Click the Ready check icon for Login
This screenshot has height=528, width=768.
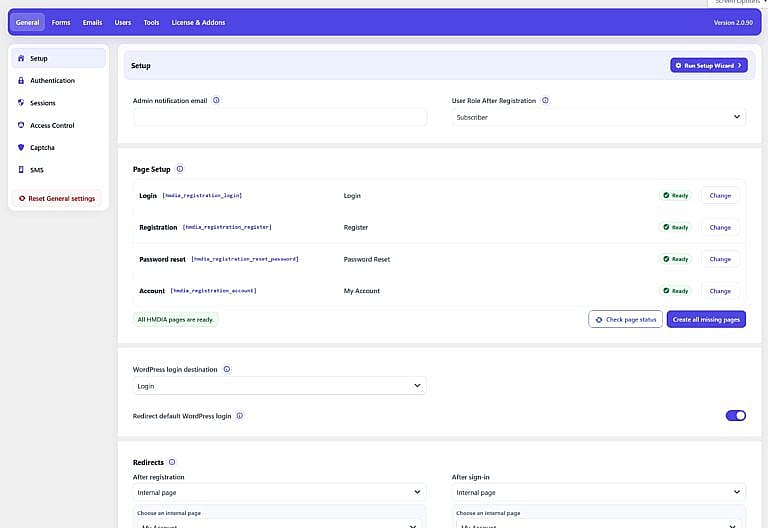click(666, 195)
